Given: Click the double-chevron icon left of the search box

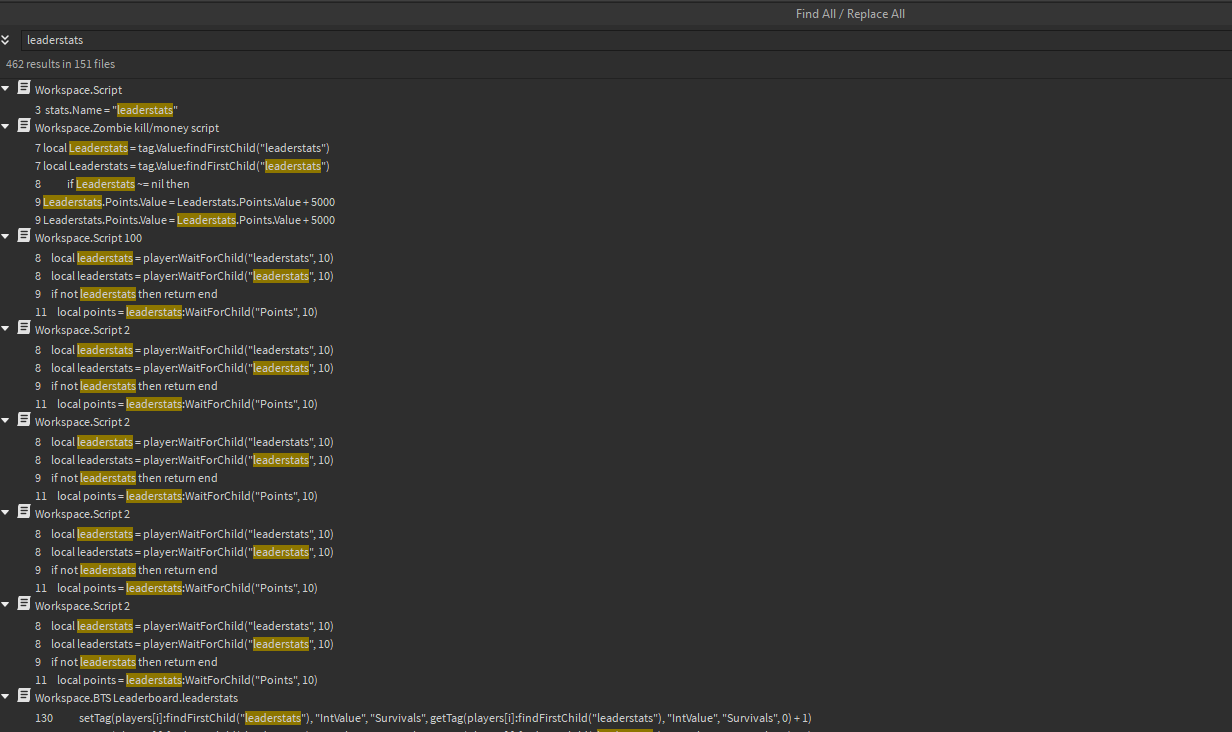Looking at the screenshot, I should (x=7, y=39).
